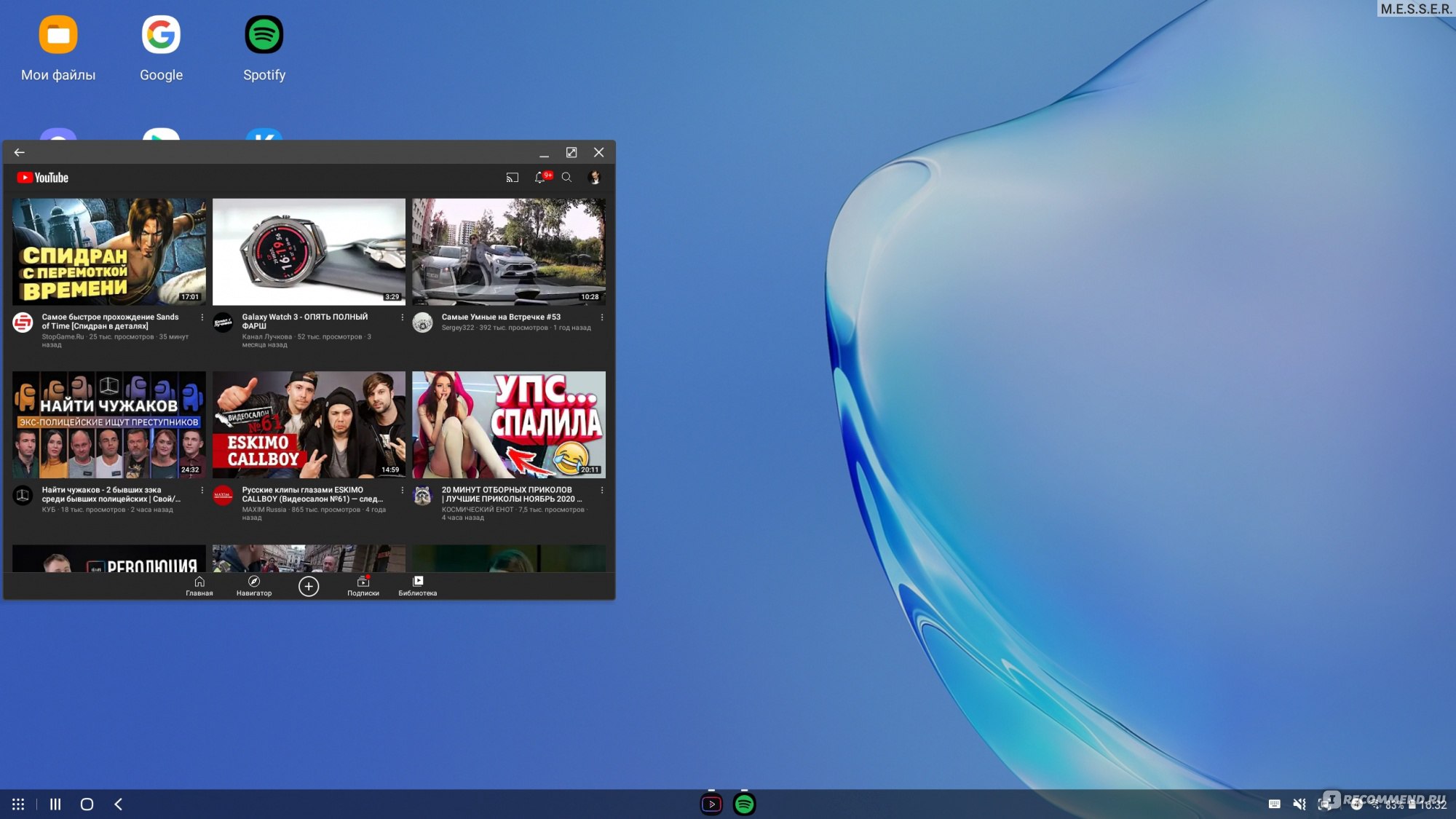
Task: Open the Sands of Time speedrun title
Action: (110, 321)
